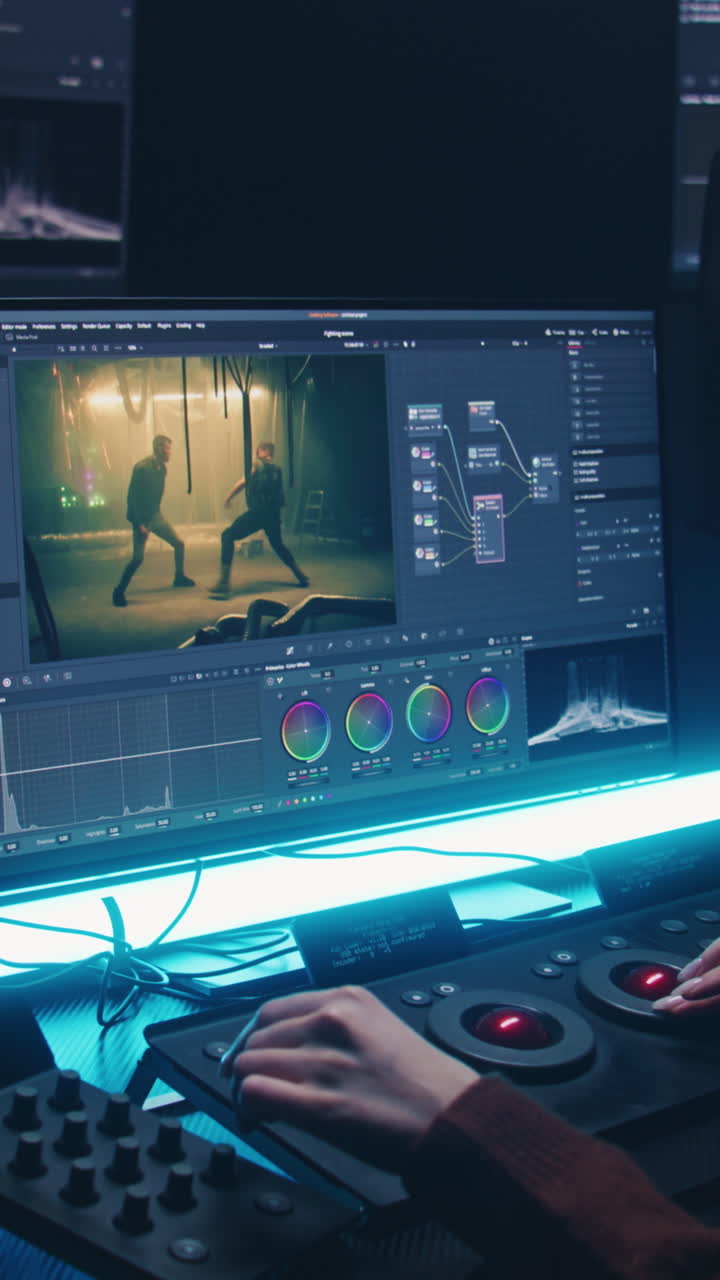The height and width of the screenshot is (1280, 720).
Task: Select the output node on right
Action: [x=544, y=477]
